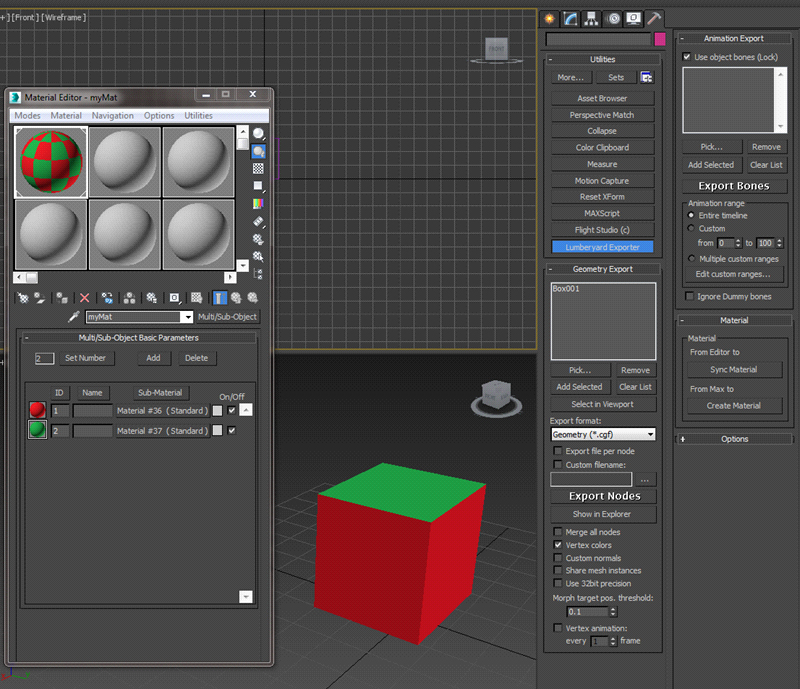Enable Ignore Dummy bones checkbox

tap(690, 297)
